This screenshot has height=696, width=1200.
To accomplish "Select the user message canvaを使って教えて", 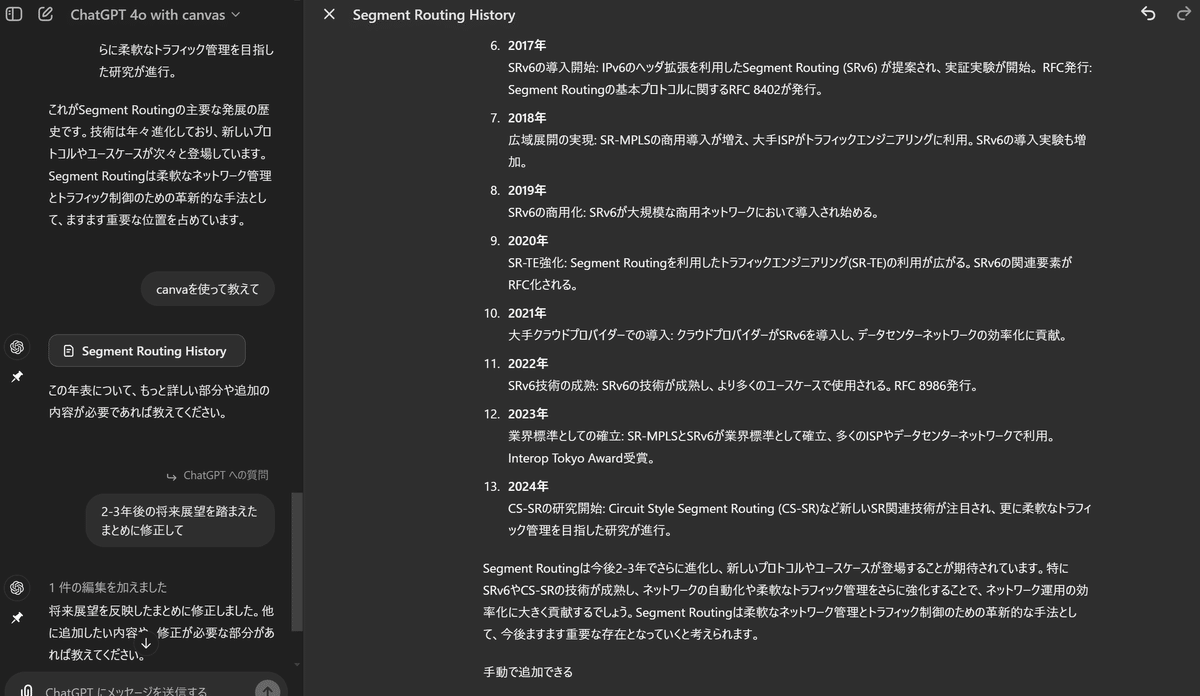I will tap(207, 290).
